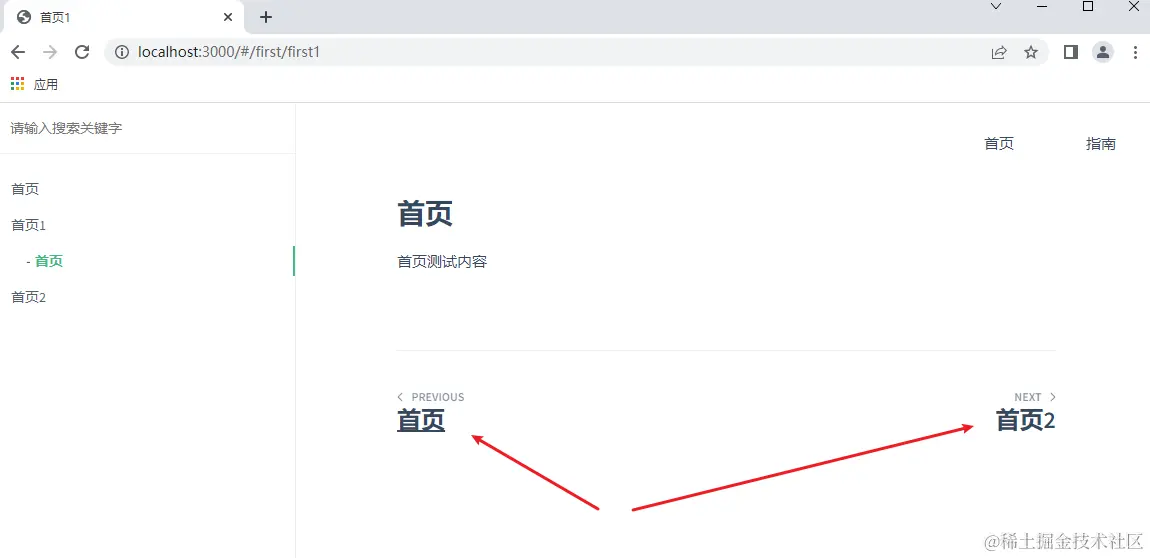Open the browser side panel icon
Screen dimensions: 1150x558
tap(1071, 52)
